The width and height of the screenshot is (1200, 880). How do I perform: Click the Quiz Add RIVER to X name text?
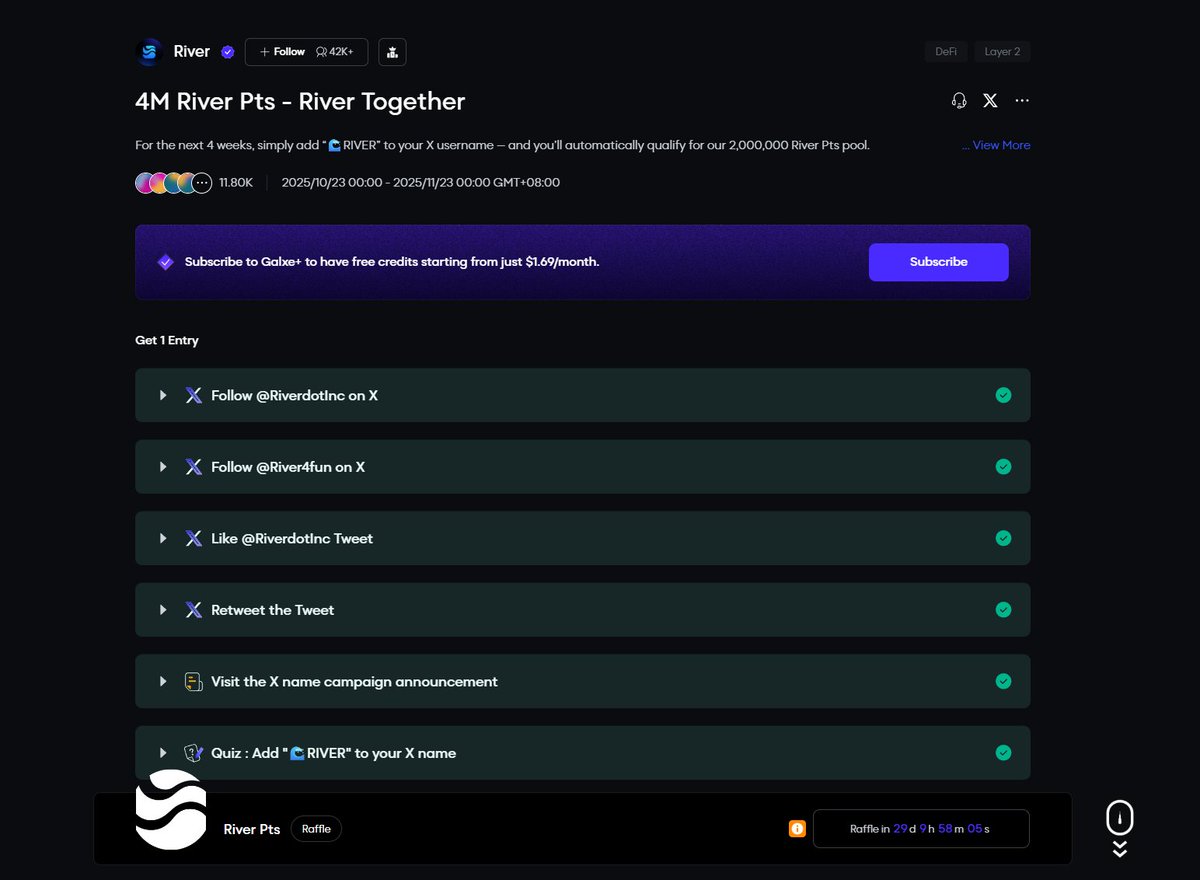pyautogui.click(x=333, y=753)
